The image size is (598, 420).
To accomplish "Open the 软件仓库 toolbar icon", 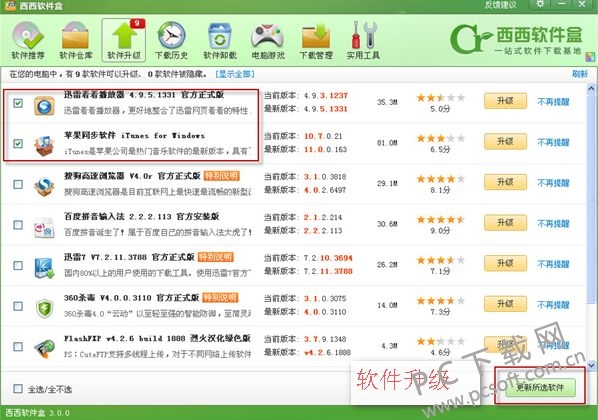I will 76,40.
